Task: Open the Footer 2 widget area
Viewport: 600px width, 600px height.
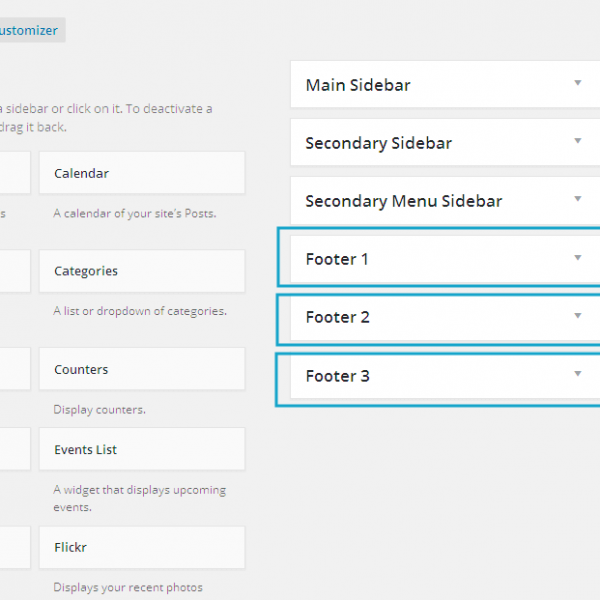Action: (337, 317)
